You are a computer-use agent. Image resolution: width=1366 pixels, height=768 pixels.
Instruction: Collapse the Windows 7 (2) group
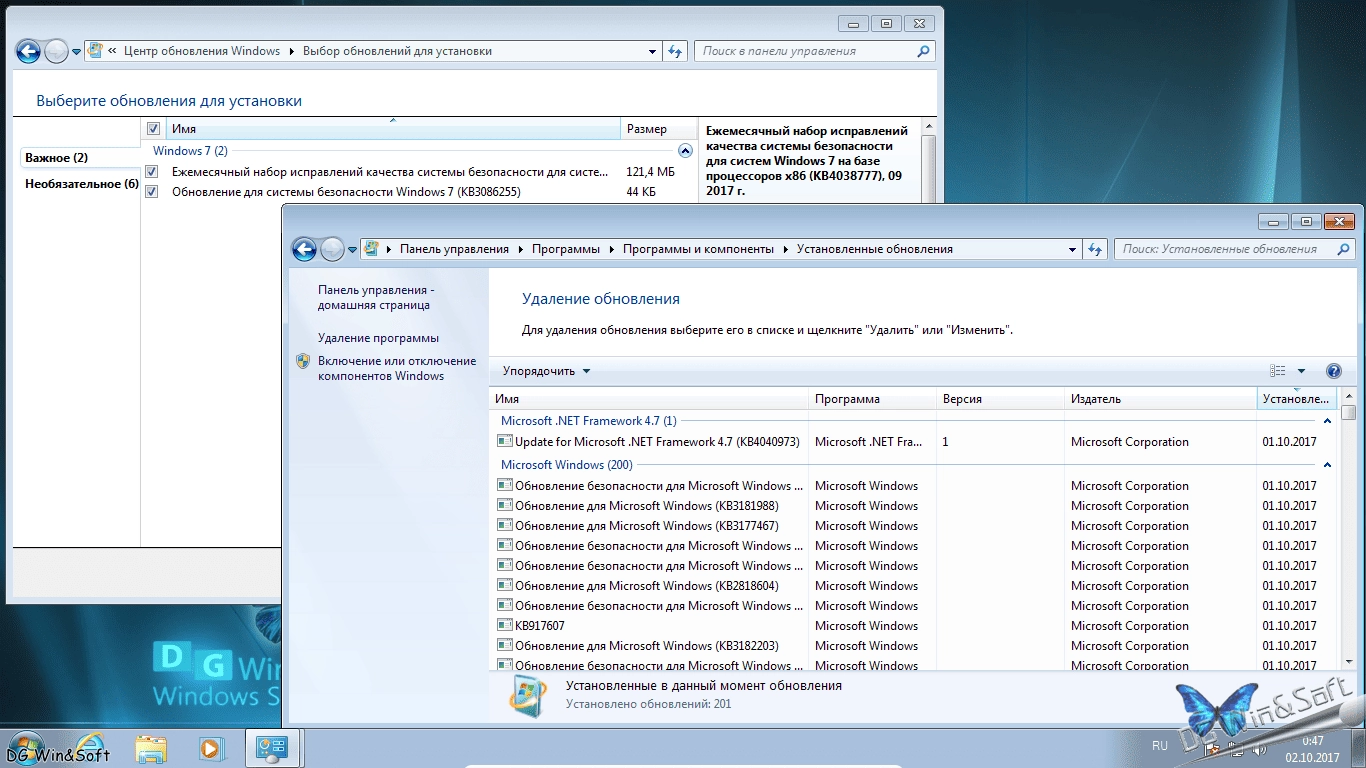[685, 151]
